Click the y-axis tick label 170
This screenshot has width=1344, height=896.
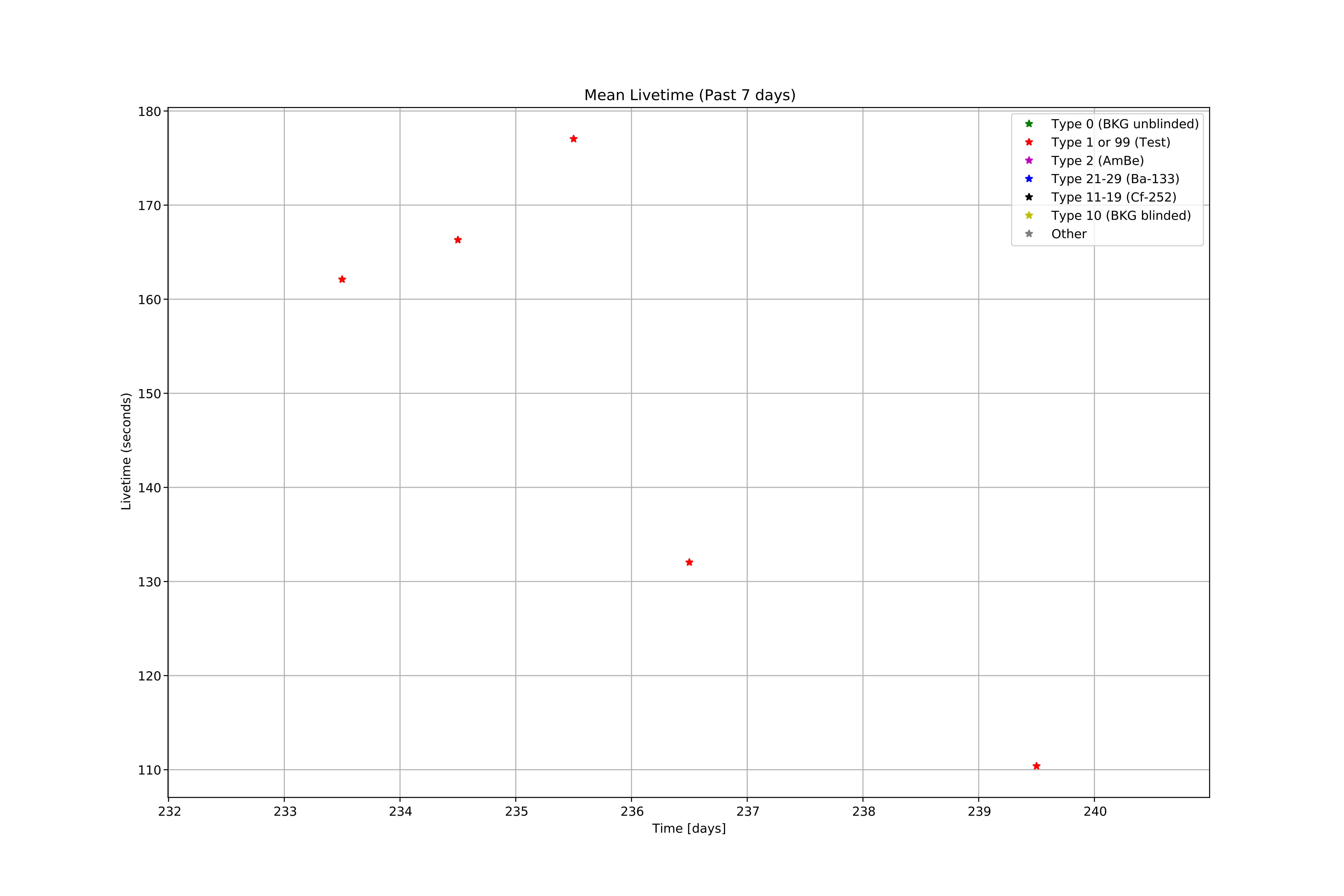tap(150, 206)
